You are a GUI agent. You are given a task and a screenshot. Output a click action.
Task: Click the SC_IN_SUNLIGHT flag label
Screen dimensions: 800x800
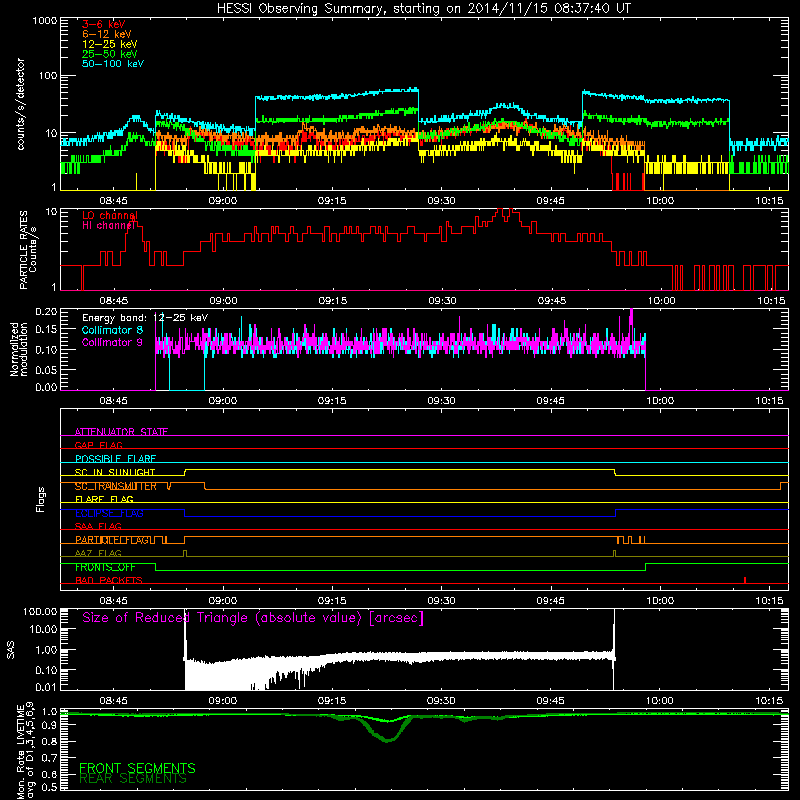tap(115, 472)
